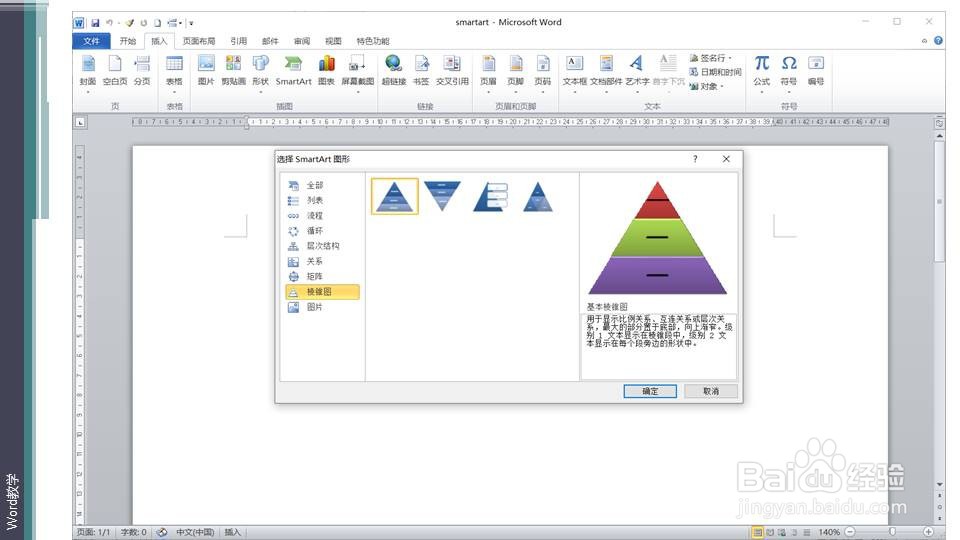The height and width of the screenshot is (540, 960).
Task: Open the Table (表格) insert button
Action: [174, 72]
